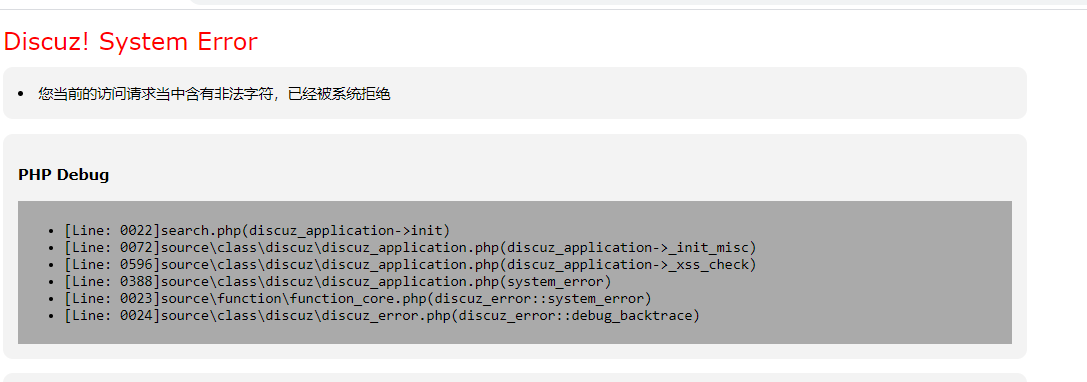The height and width of the screenshot is (382, 1087).
Task: Select the search.php Line 0022 backtrace entry
Action: click(257, 230)
